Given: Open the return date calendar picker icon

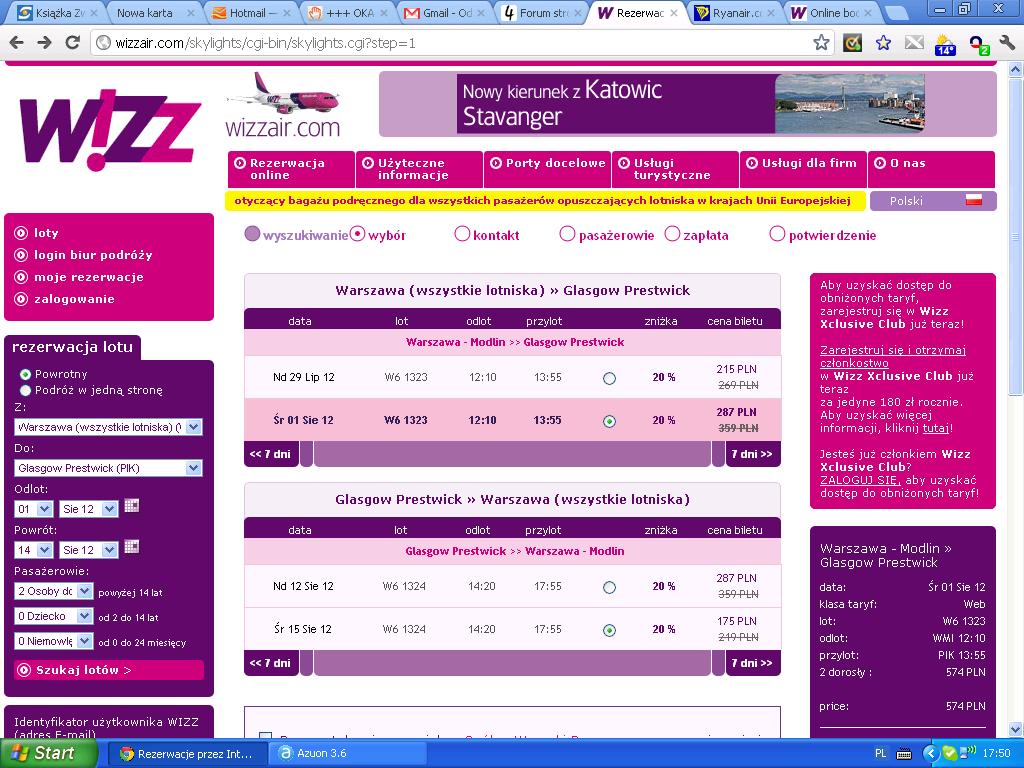Looking at the screenshot, I should click(131, 547).
